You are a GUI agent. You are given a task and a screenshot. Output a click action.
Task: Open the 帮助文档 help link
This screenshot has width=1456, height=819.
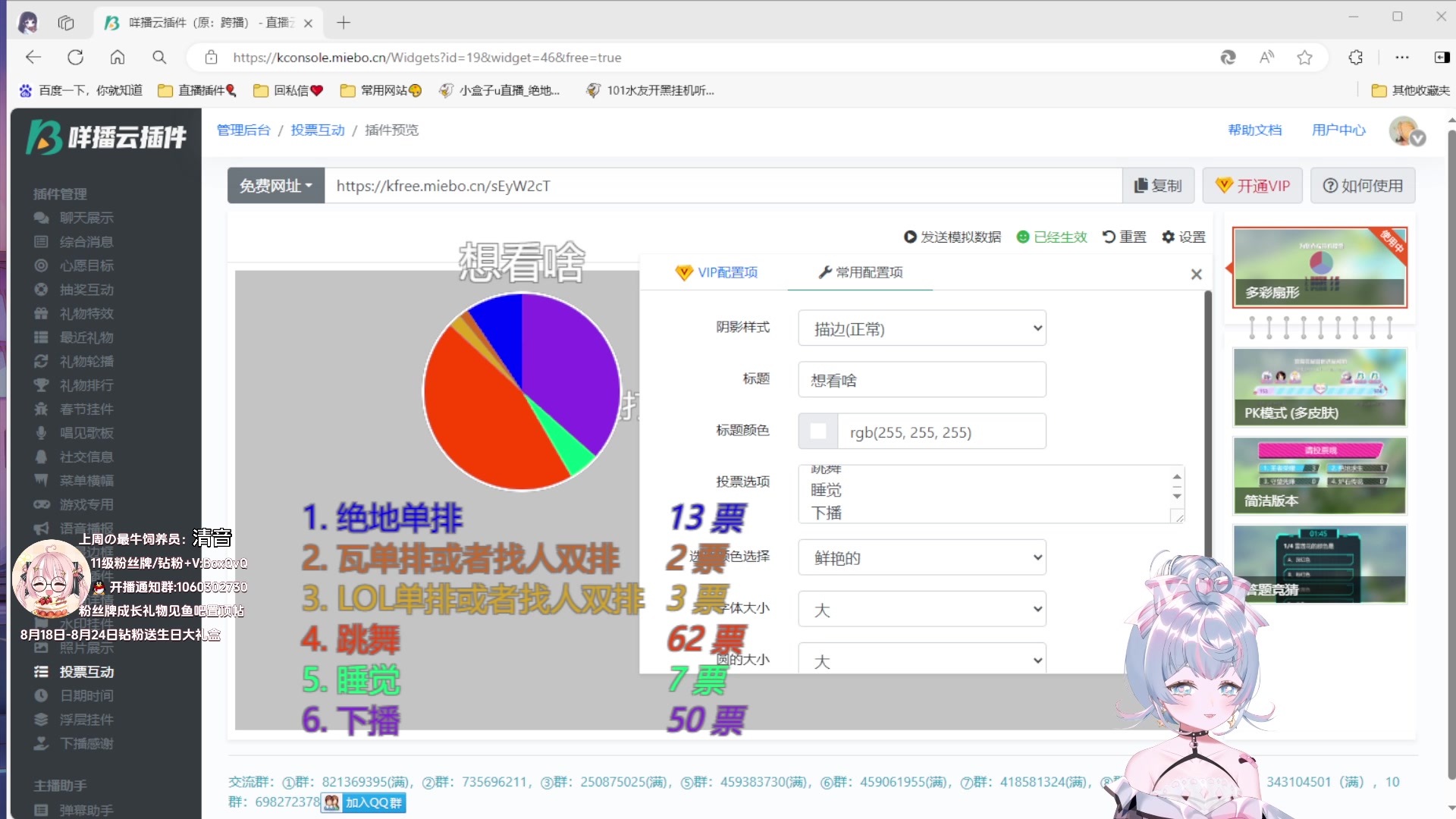pyautogui.click(x=1254, y=130)
